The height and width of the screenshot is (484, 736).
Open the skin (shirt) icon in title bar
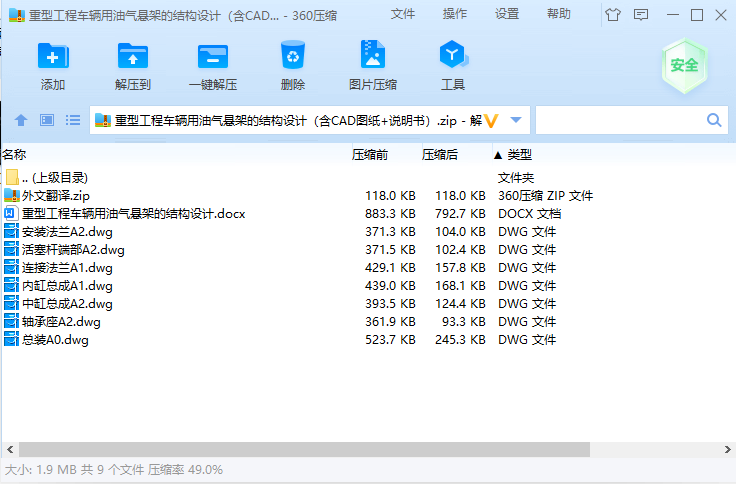tap(613, 15)
